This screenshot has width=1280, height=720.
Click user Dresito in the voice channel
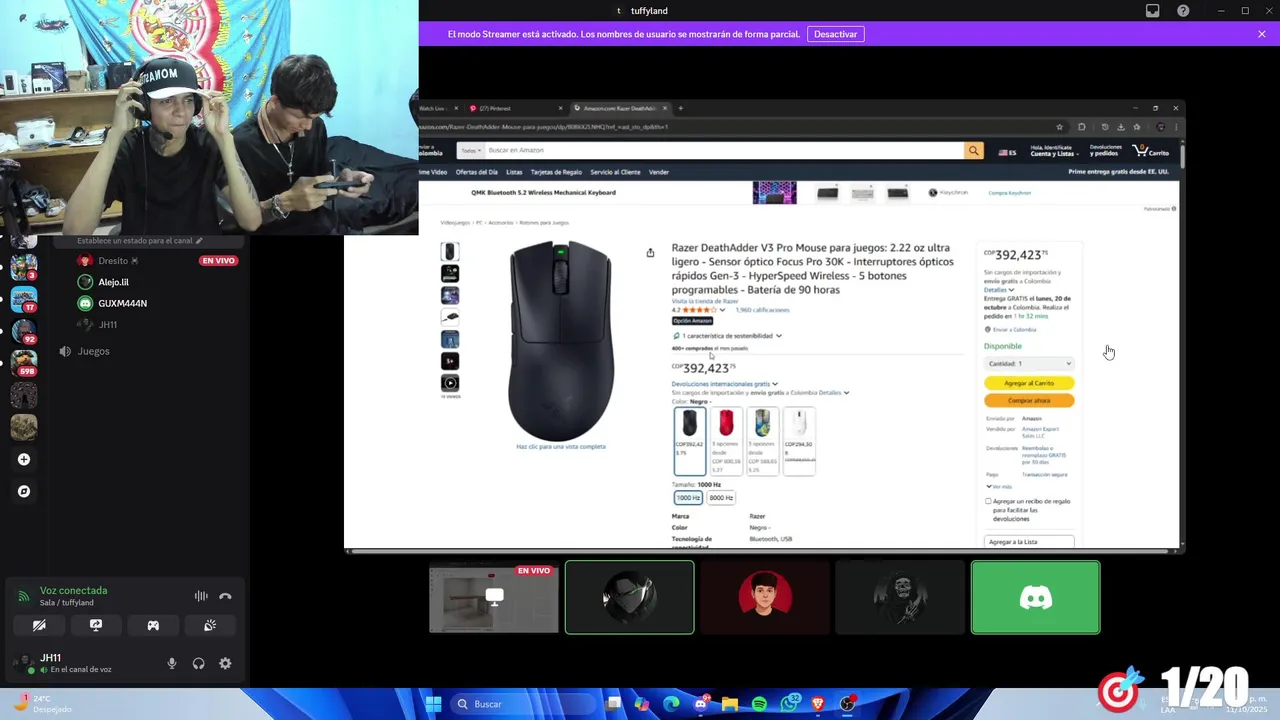click(113, 261)
